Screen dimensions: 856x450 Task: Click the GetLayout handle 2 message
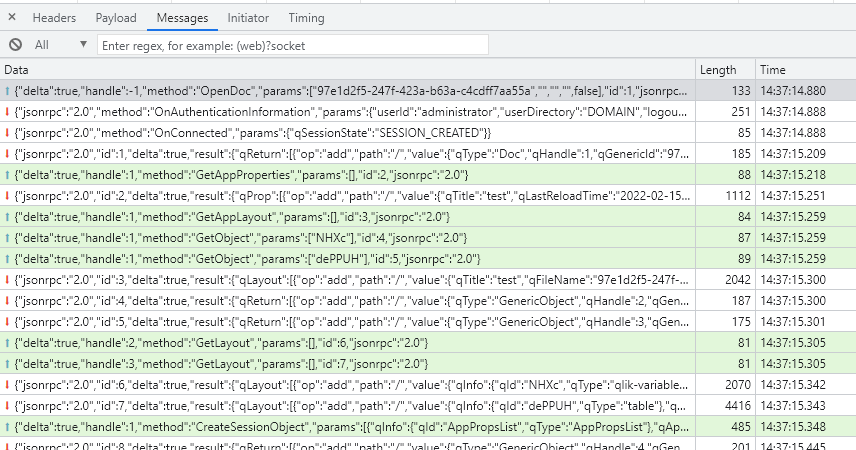pyautogui.click(x=350, y=342)
